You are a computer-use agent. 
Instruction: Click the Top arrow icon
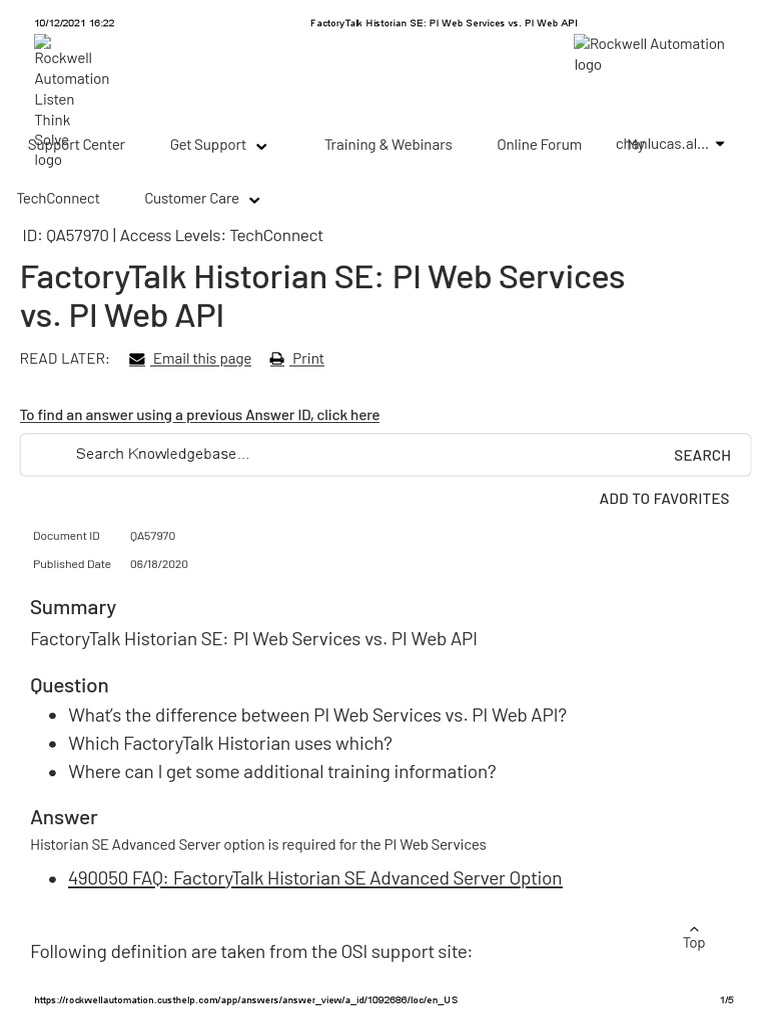click(x=694, y=929)
